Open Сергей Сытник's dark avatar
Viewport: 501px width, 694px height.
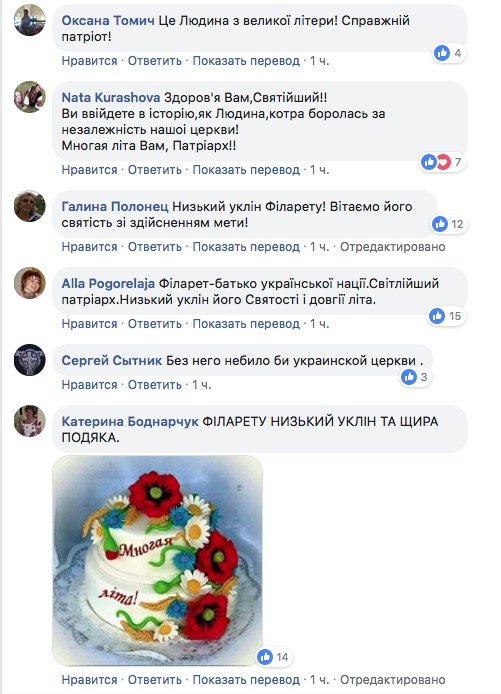pos(30,360)
